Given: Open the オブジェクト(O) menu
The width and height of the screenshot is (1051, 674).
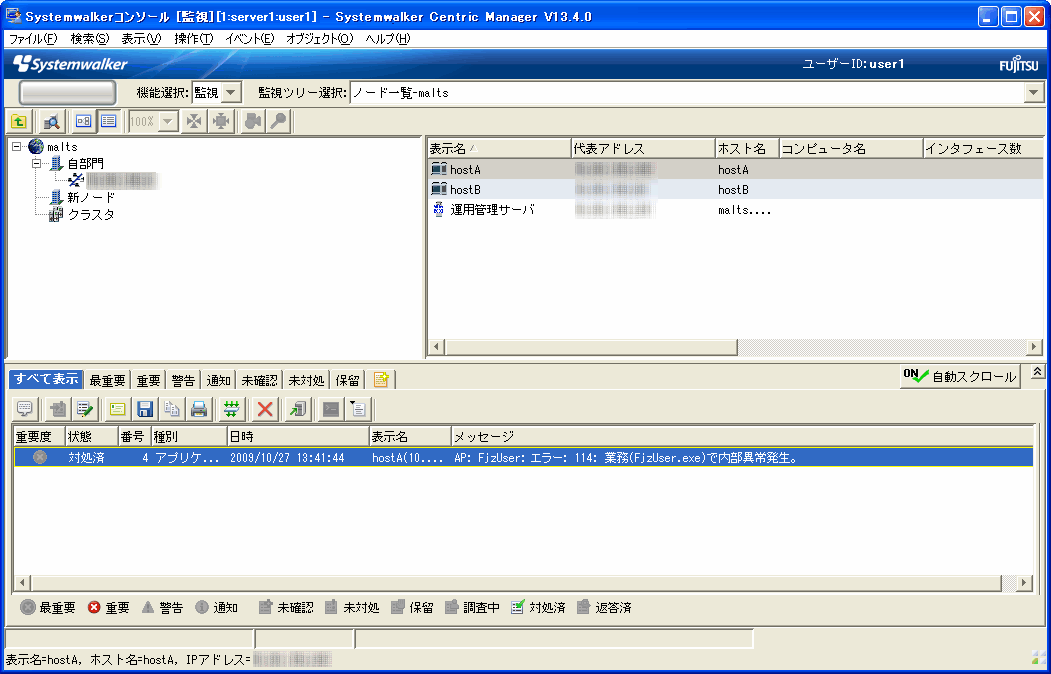Looking at the screenshot, I should pos(319,39).
